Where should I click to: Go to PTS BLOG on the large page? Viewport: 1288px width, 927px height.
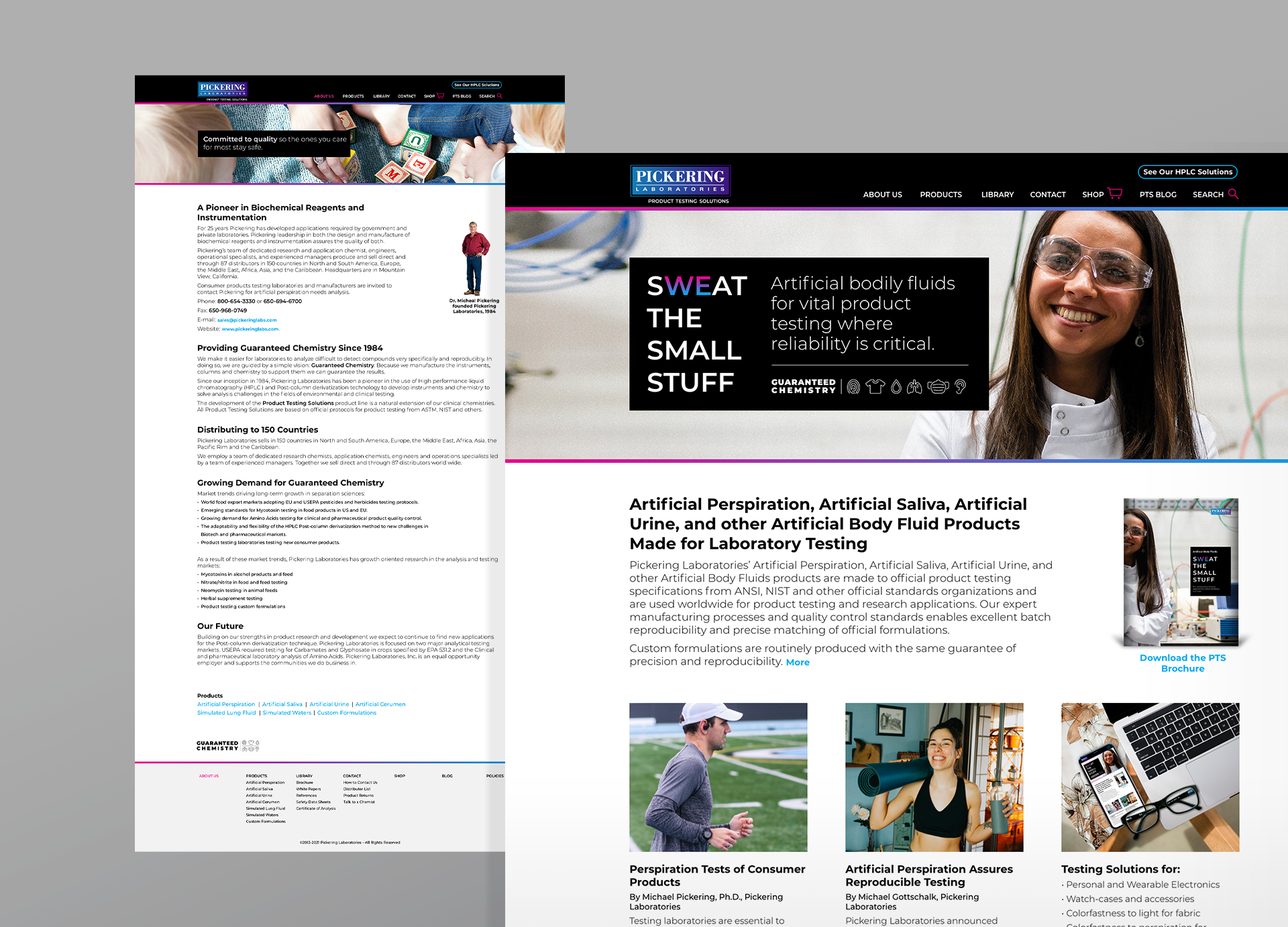(x=1157, y=195)
